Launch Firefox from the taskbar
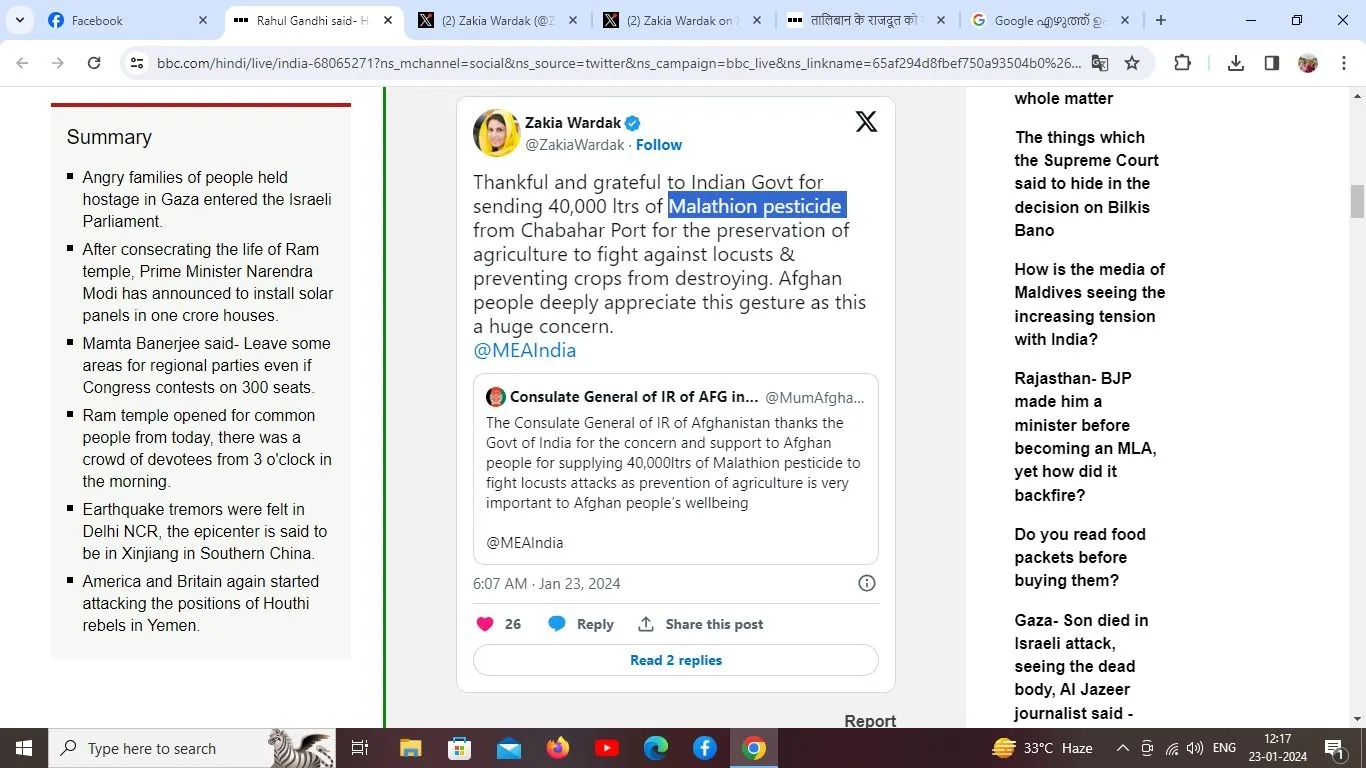 (x=557, y=748)
